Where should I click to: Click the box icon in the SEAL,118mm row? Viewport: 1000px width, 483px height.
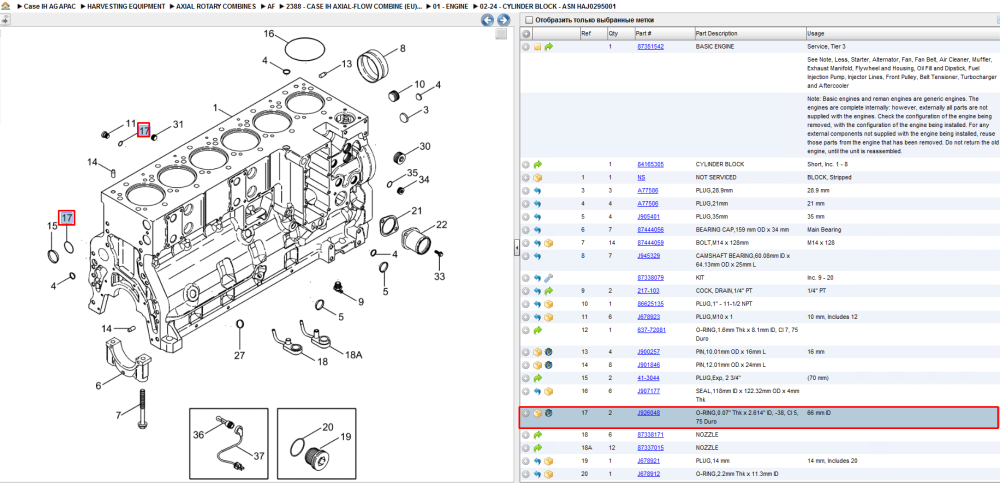[x=548, y=391]
